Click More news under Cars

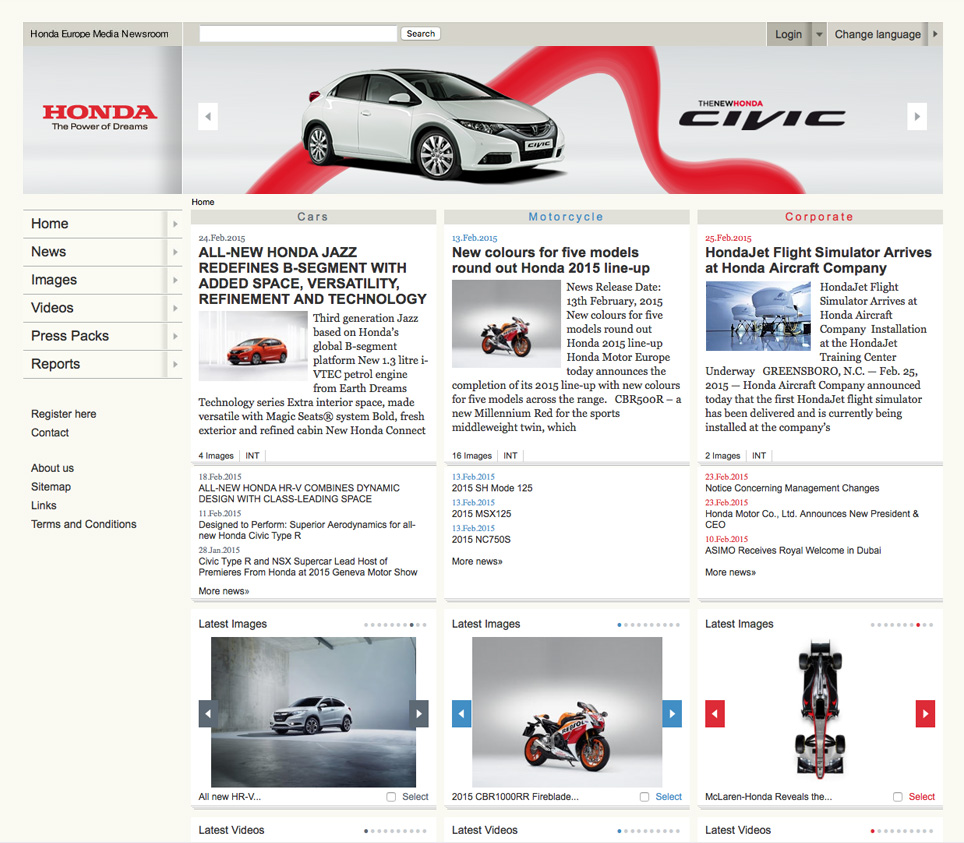(224, 592)
